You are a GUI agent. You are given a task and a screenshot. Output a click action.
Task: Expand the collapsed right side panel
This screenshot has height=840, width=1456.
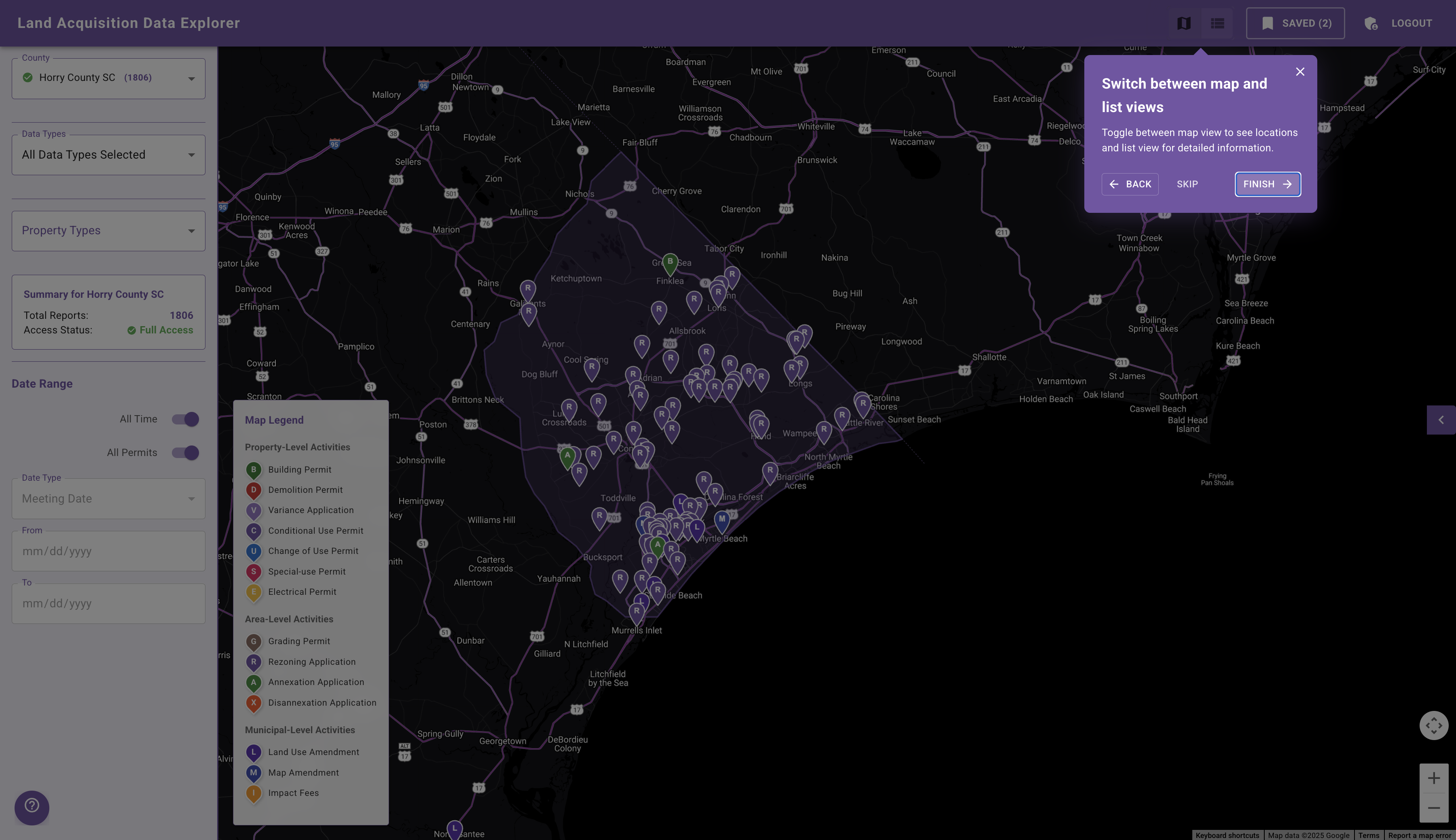(1441, 420)
